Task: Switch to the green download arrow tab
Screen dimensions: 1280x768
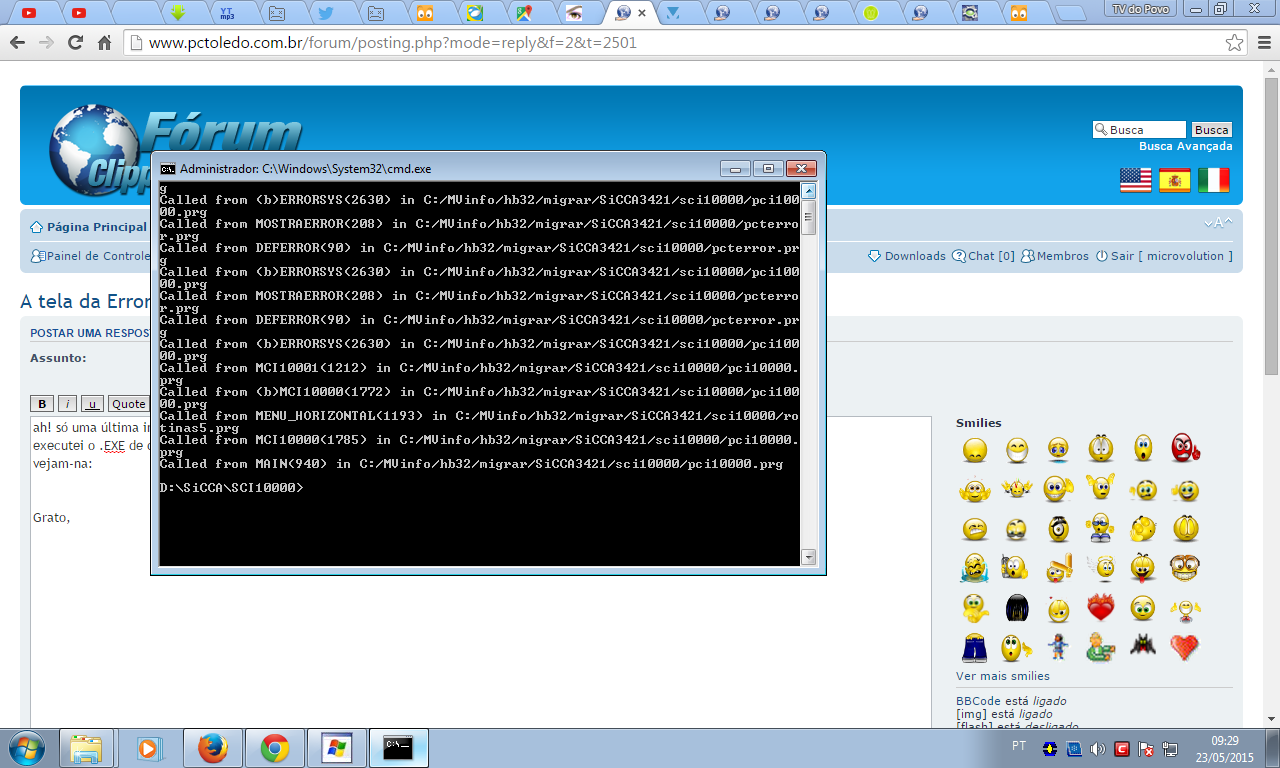Action: point(177,13)
